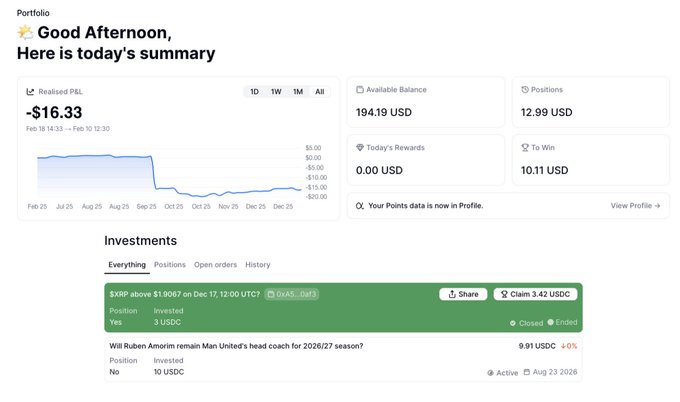This screenshot has height=402, width=680.
Task: Switch the chart to 1M range
Action: (x=298, y=92)
